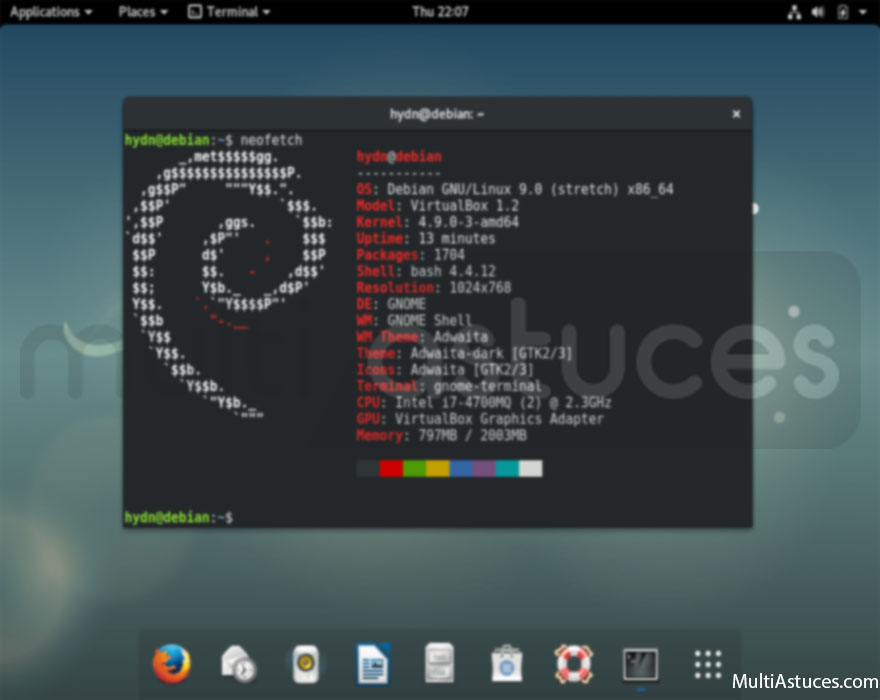Expand the system menu arrow in top bar

pyautogui.click(x=863, y=12)
